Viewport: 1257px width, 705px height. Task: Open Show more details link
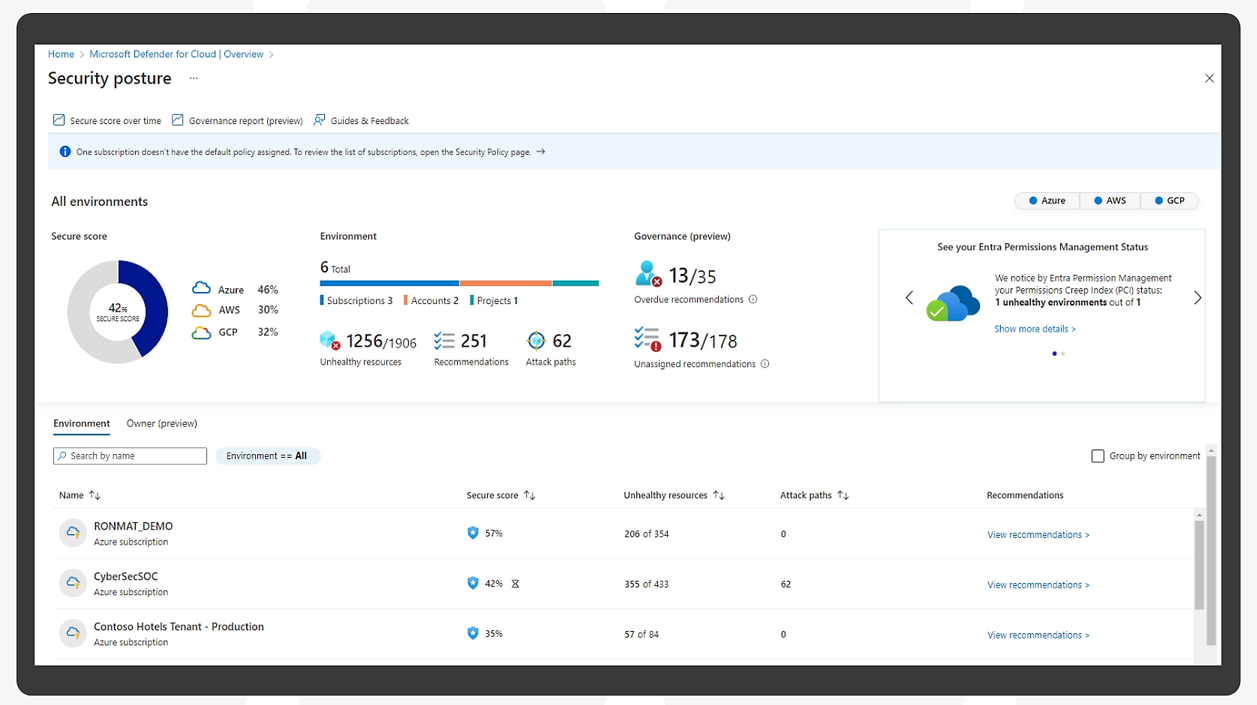(1035, 329)
